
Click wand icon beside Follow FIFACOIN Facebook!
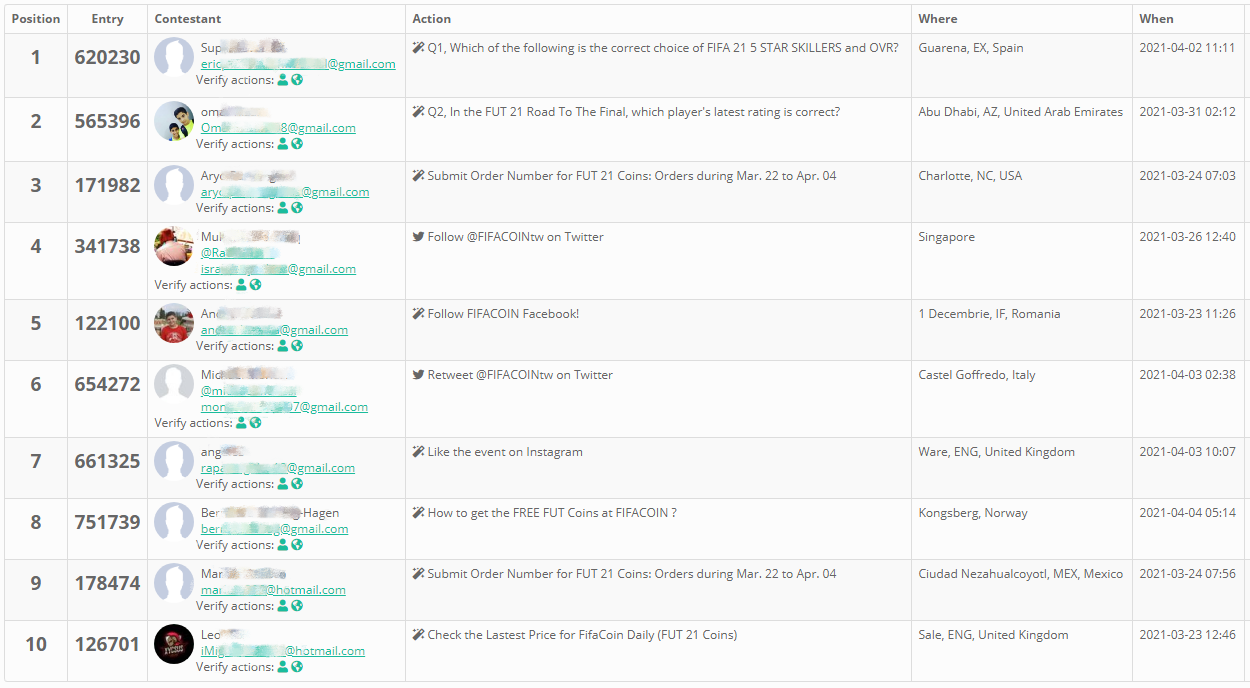418,314
